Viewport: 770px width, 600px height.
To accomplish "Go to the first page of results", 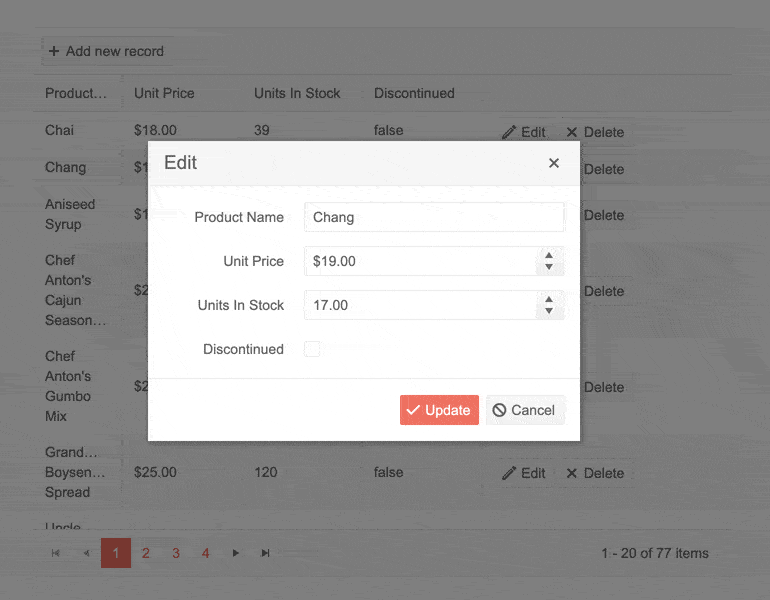I will (x=56, y=553).
